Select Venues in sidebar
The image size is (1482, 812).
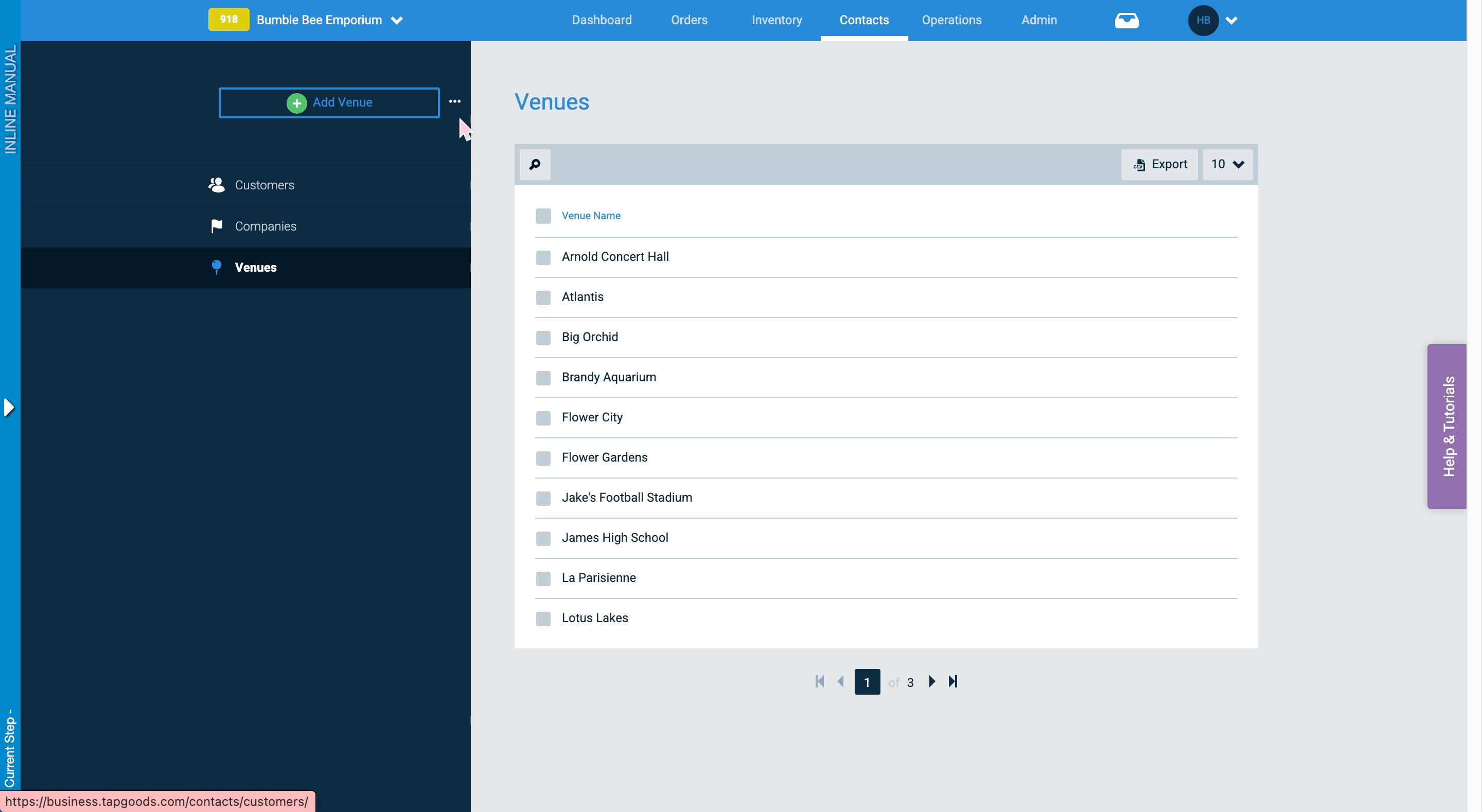[245, 268]
